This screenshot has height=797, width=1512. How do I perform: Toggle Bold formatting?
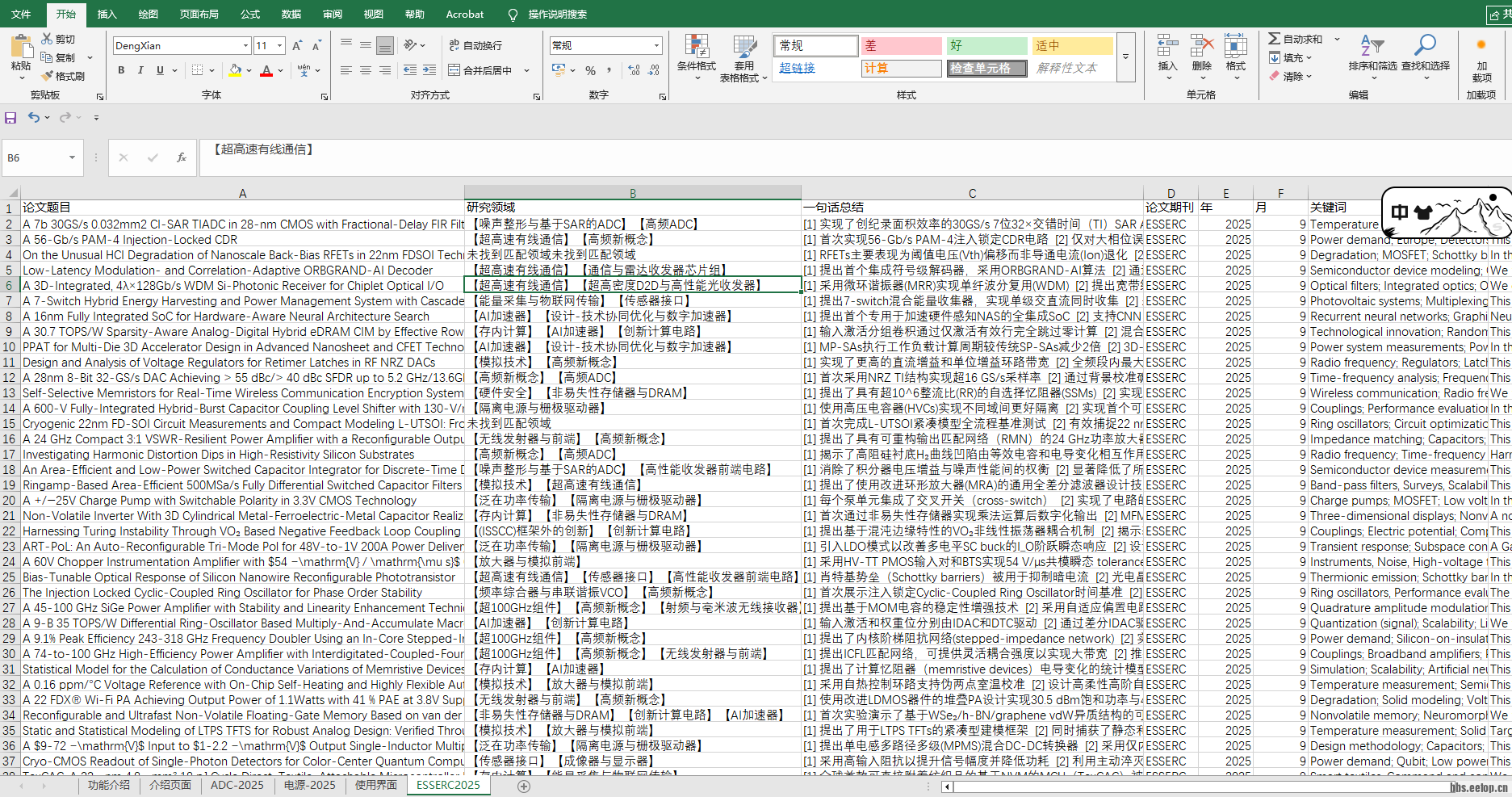click(x=121, y=70)
